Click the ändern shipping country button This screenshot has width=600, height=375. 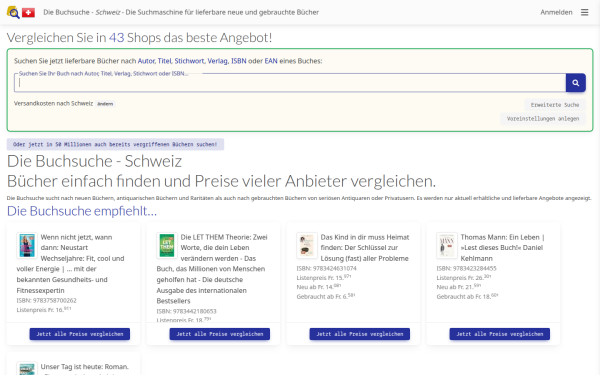pos(105,104)
